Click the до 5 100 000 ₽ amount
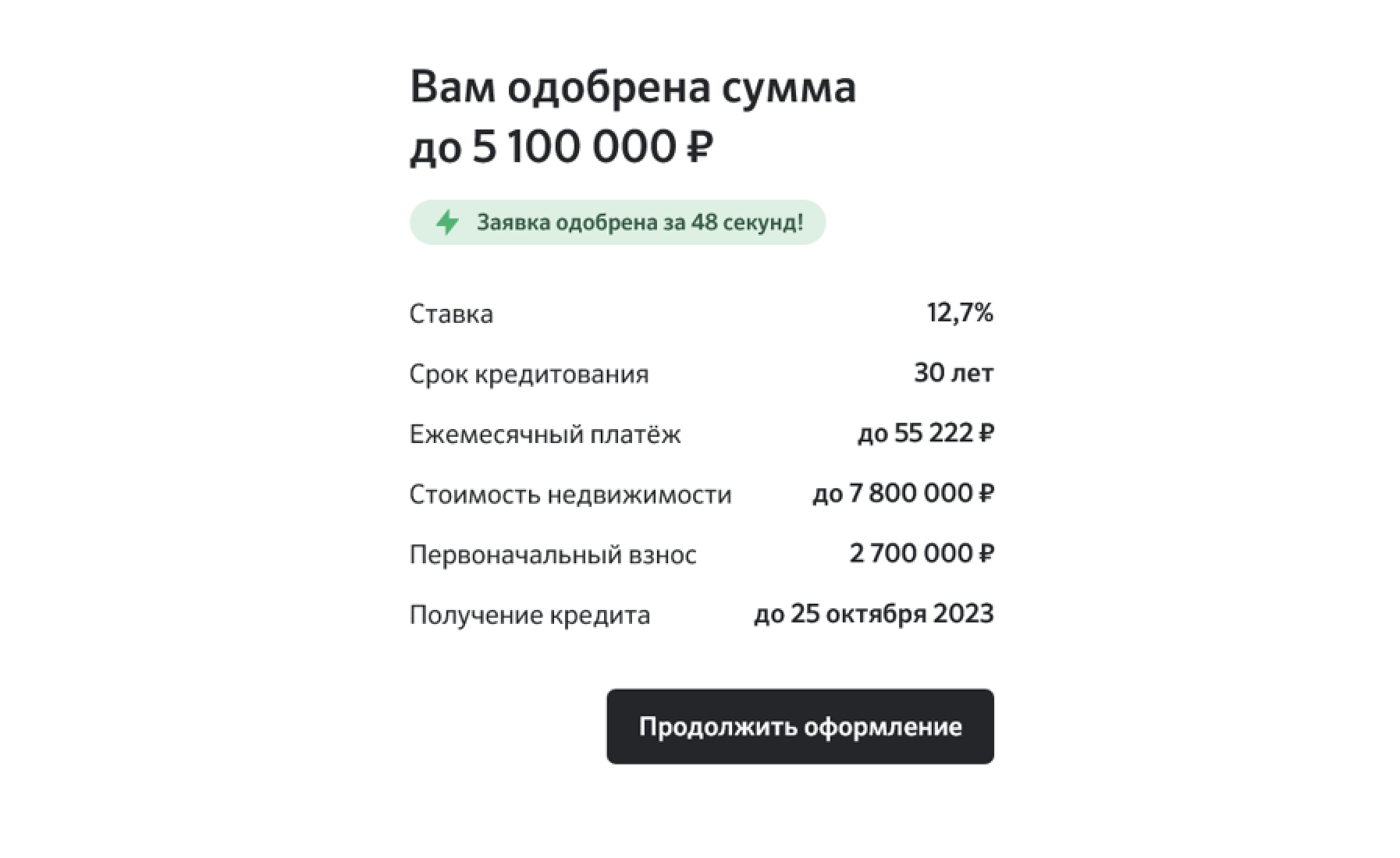The height and width of the screenshot is (858, 1400). click(560, 147)
